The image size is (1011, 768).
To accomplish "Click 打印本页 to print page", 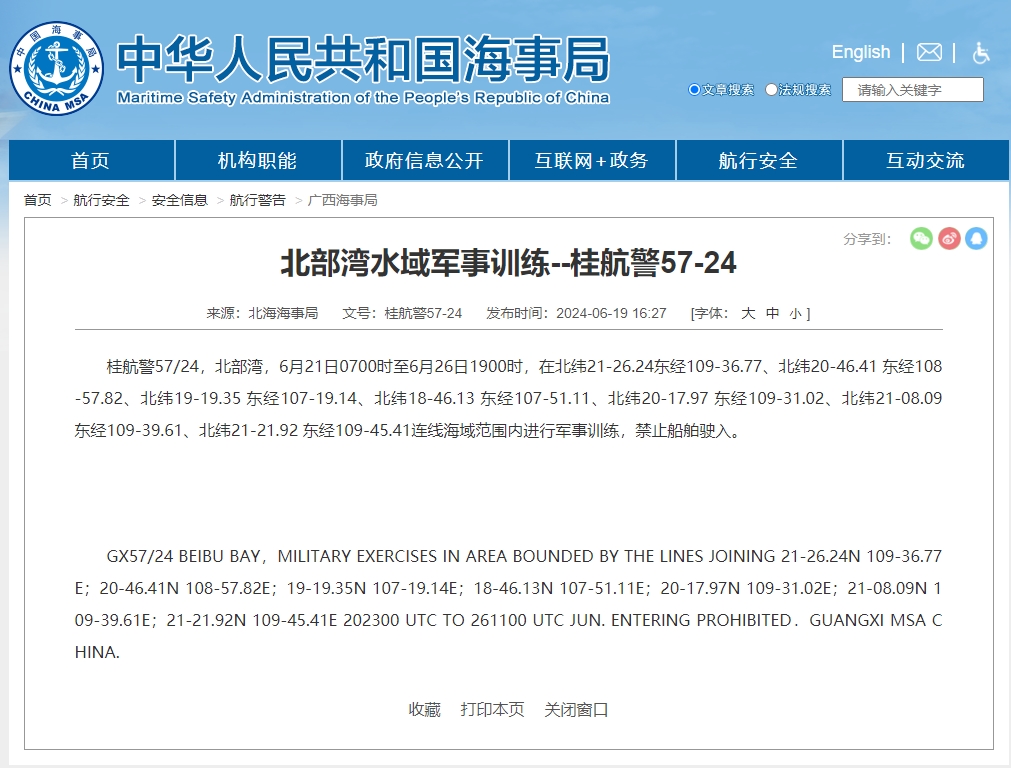I will point(492,710).
